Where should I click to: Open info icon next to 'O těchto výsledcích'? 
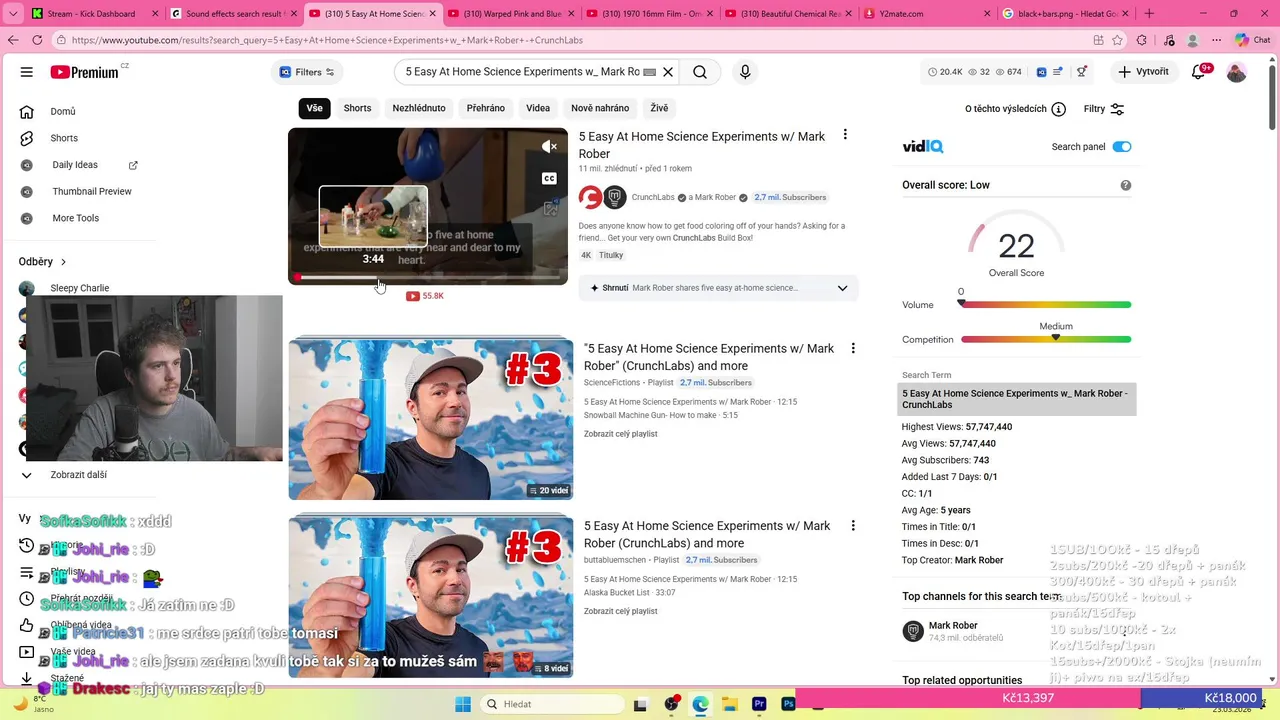(1059, 109)
